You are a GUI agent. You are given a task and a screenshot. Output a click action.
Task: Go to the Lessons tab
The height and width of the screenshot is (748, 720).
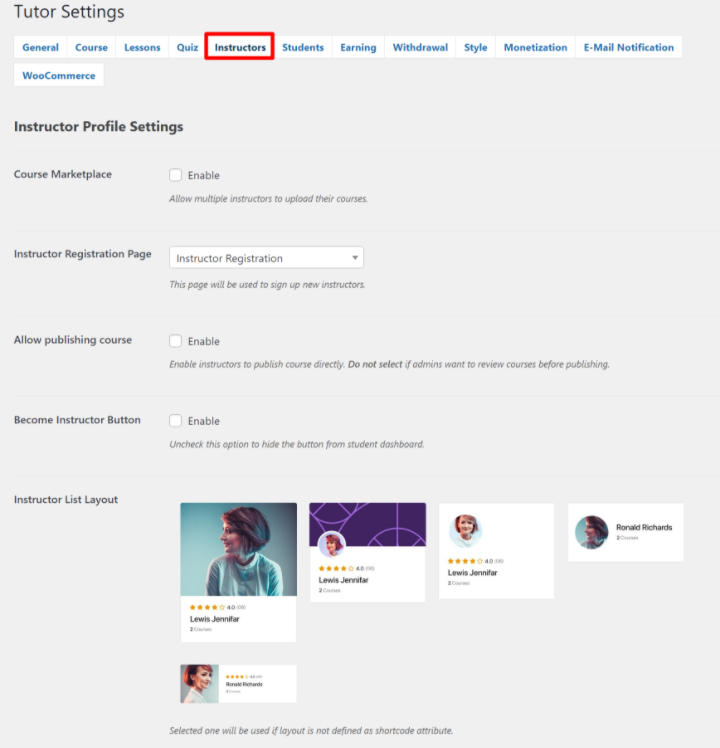coord(142,47)
